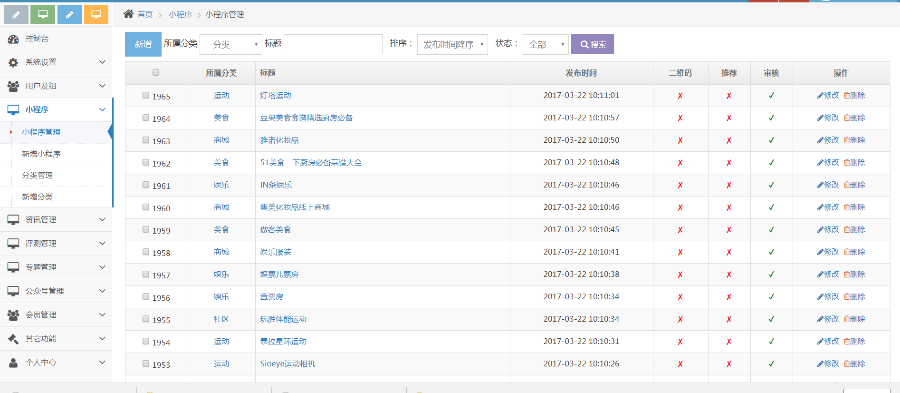
Task: Click the 其它功能 gavel icon
Action: tap(13, 338)
